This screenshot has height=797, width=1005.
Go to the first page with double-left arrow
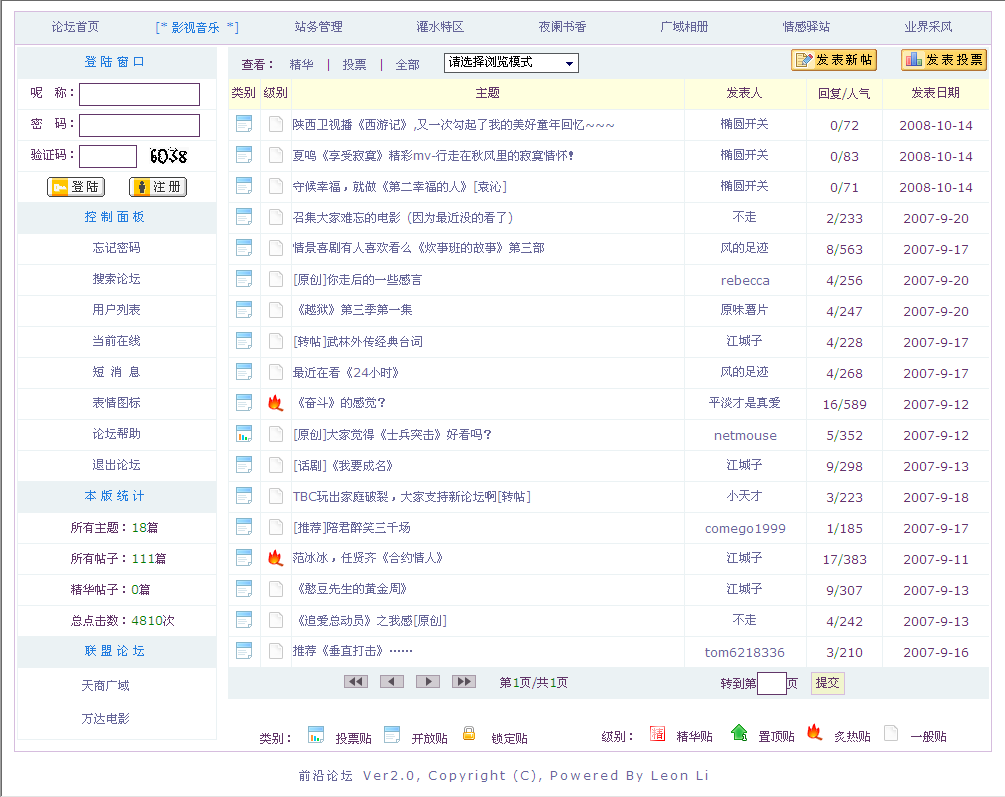point(356,682)
